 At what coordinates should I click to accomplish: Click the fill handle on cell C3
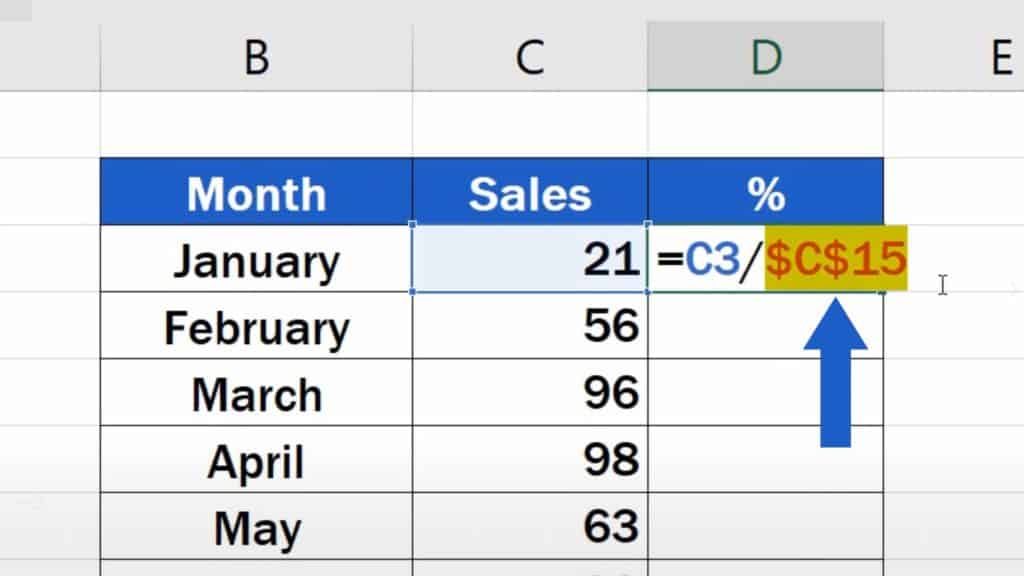(648, 293)
